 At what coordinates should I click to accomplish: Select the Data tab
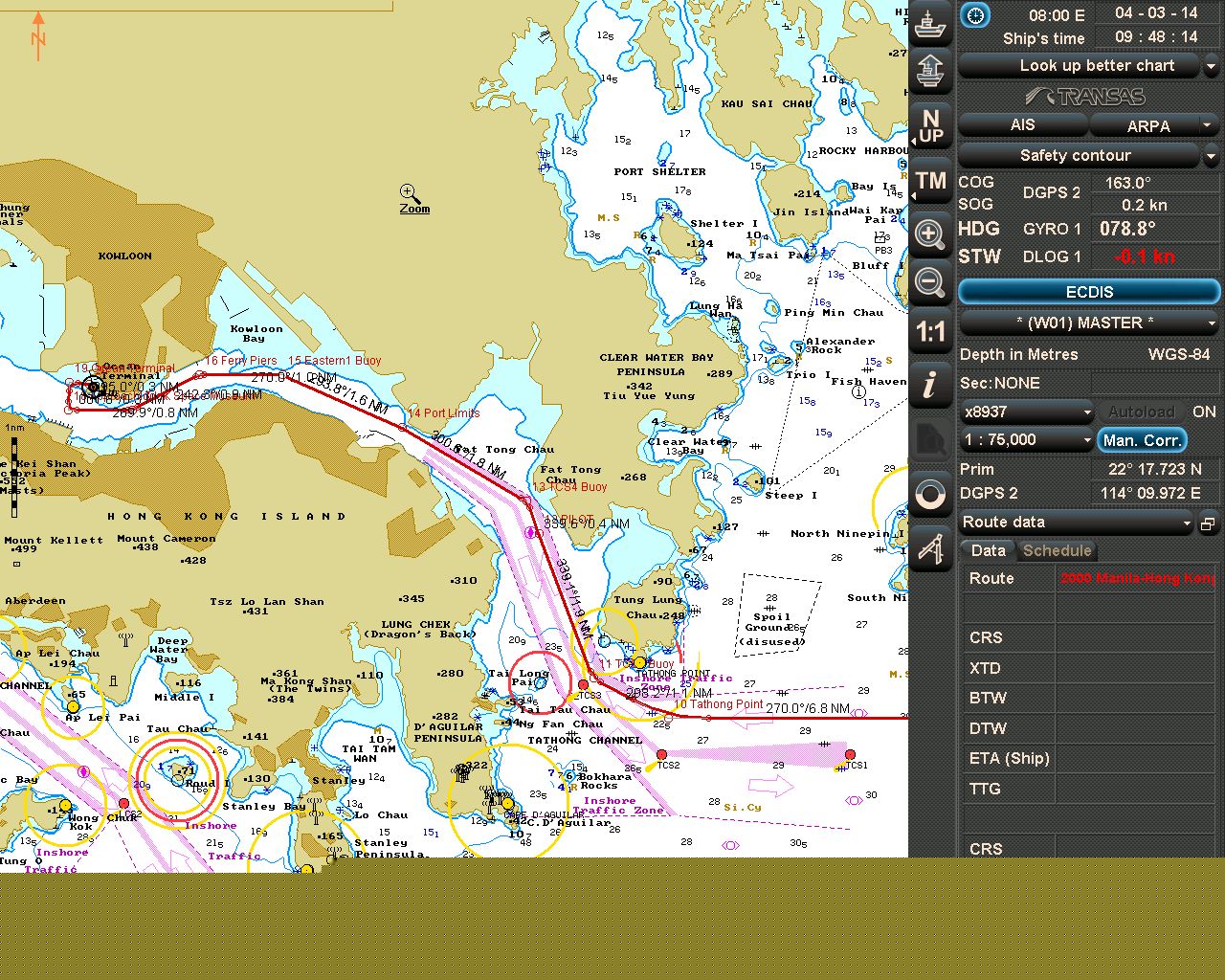point(988,551)
